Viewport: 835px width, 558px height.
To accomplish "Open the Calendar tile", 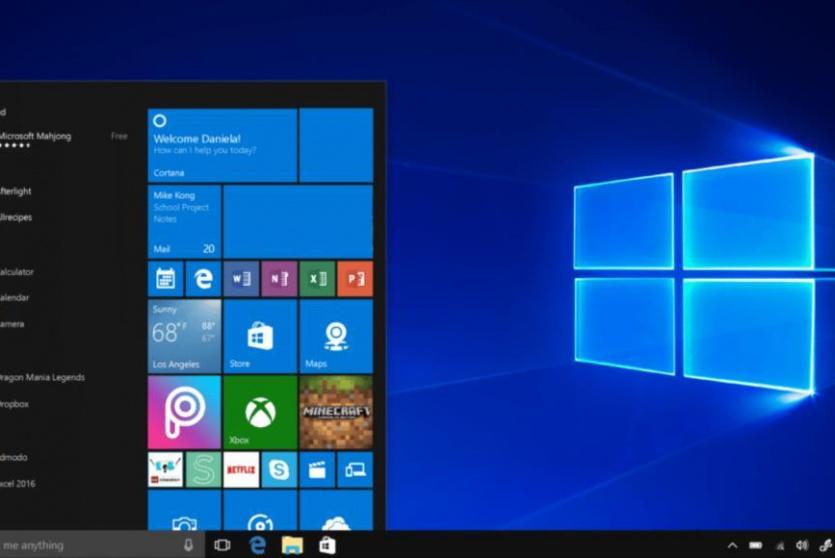I will click(165, 279).
